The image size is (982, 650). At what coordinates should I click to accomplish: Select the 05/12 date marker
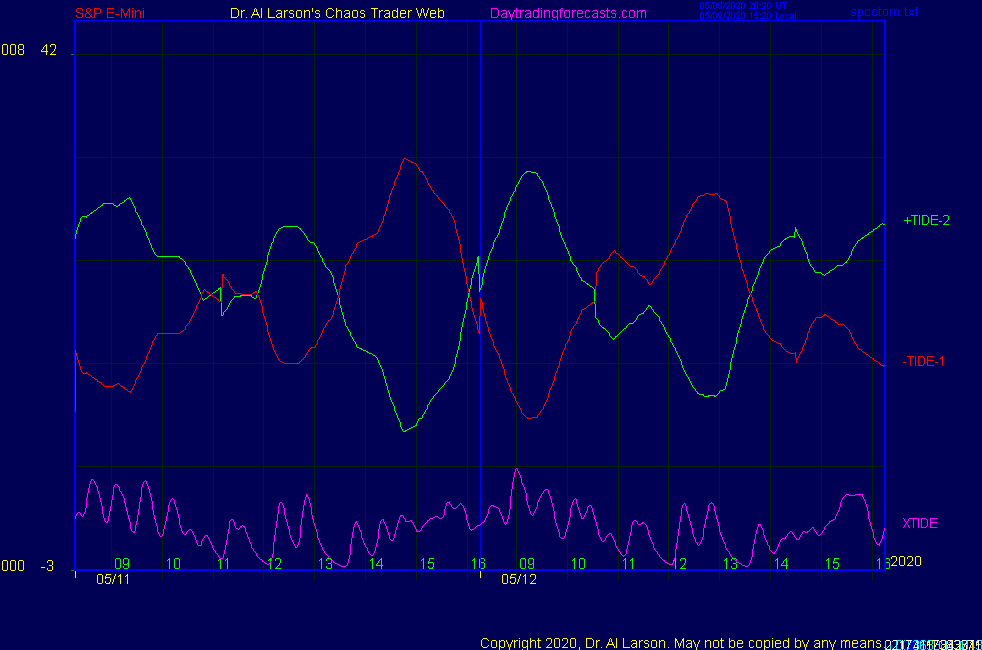(519, 579)
